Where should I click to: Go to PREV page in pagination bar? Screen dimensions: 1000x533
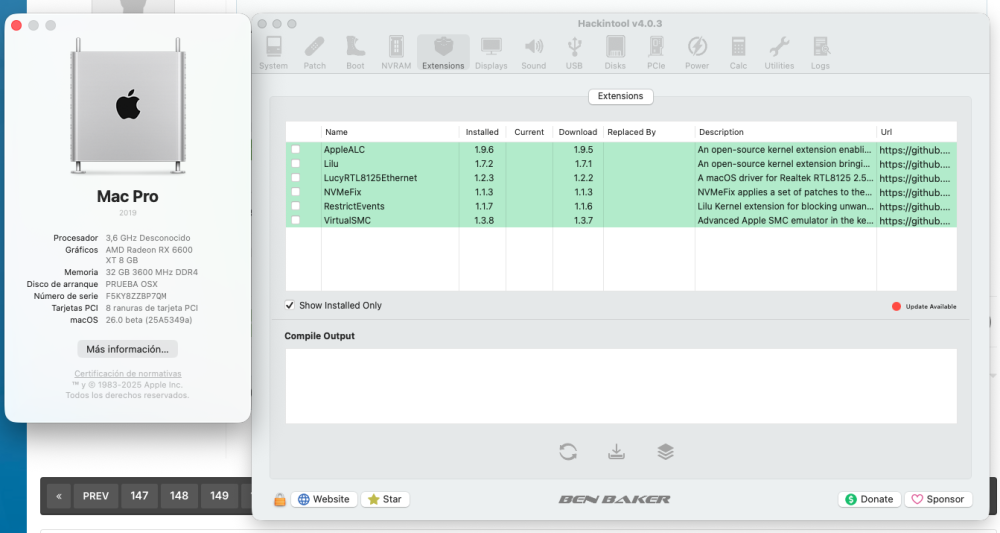(96, 496)
